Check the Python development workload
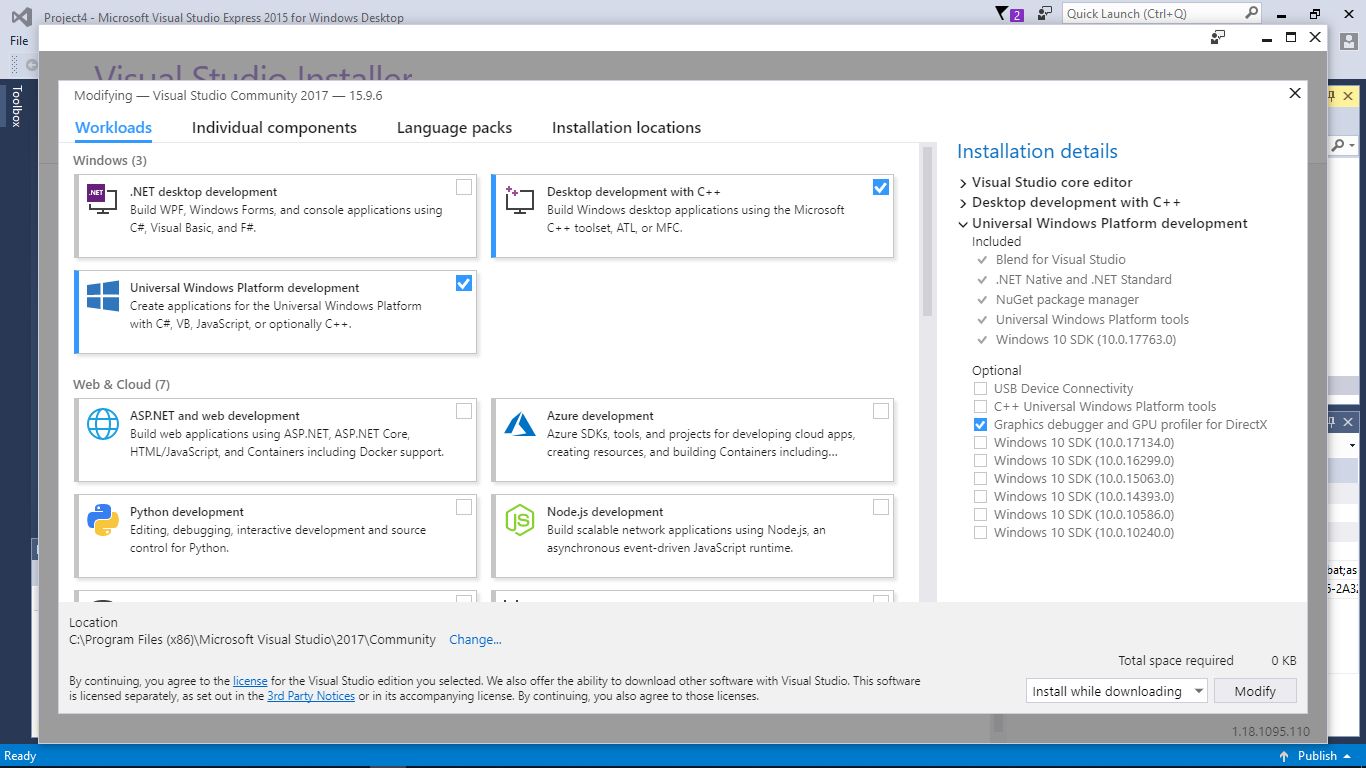The height and width of the screenshot is (768, 1366). click(464, 507)
